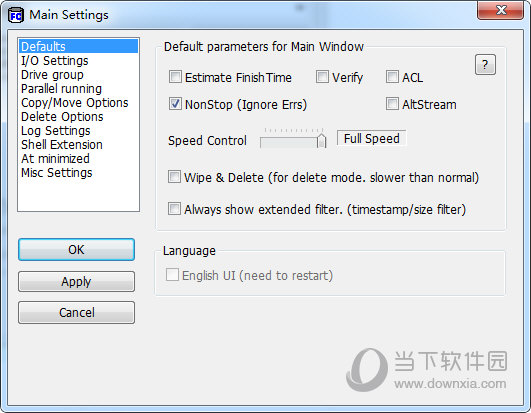Check Always show extended filter option

(x=174, y=209)
